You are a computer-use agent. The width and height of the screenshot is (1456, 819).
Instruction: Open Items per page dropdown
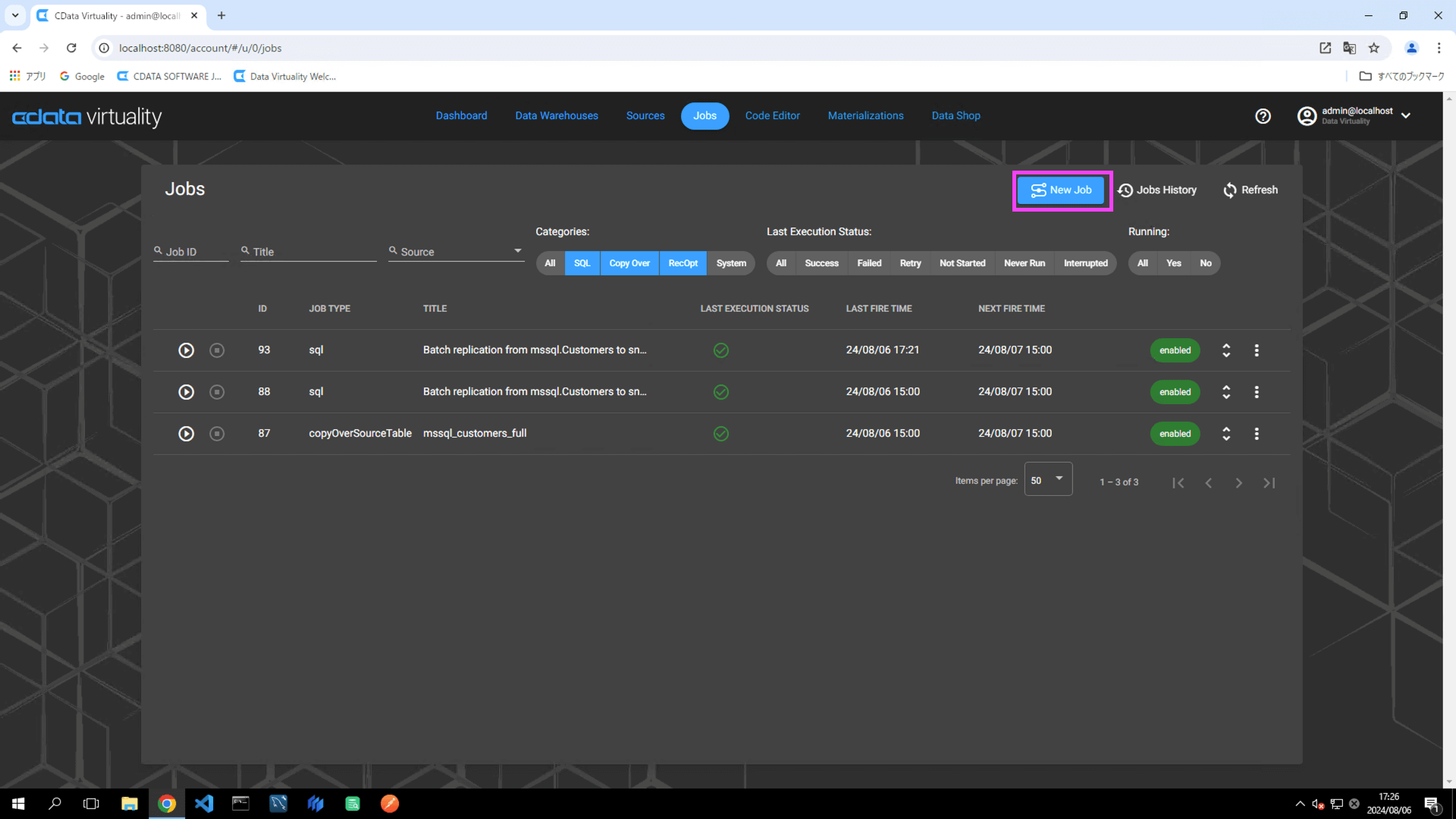[1048, 480]
